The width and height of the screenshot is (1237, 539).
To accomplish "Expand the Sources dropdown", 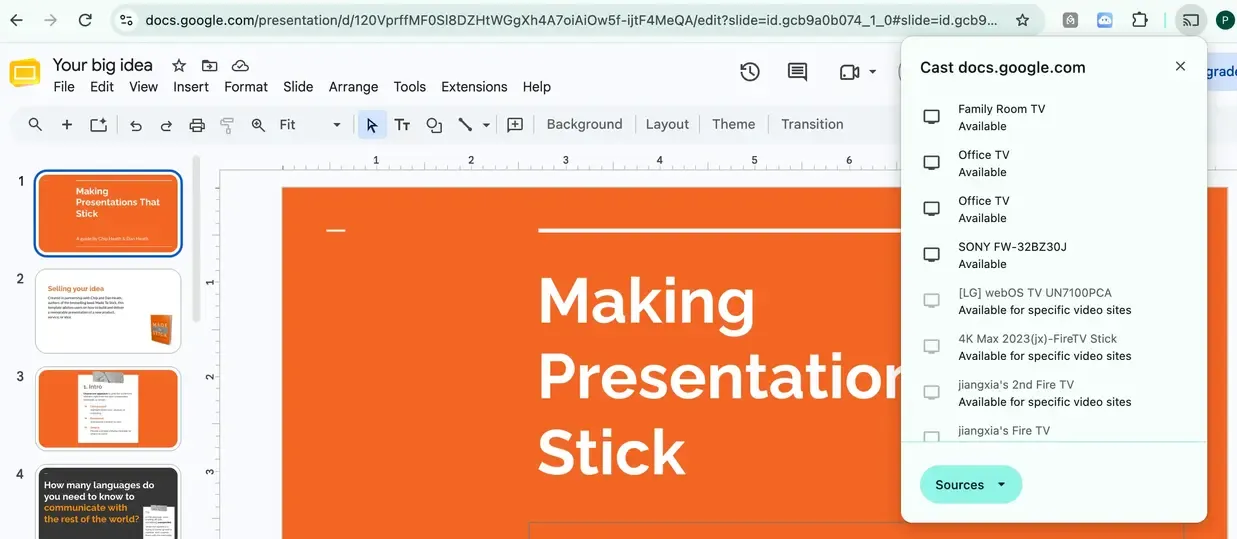I will point(971,485).
